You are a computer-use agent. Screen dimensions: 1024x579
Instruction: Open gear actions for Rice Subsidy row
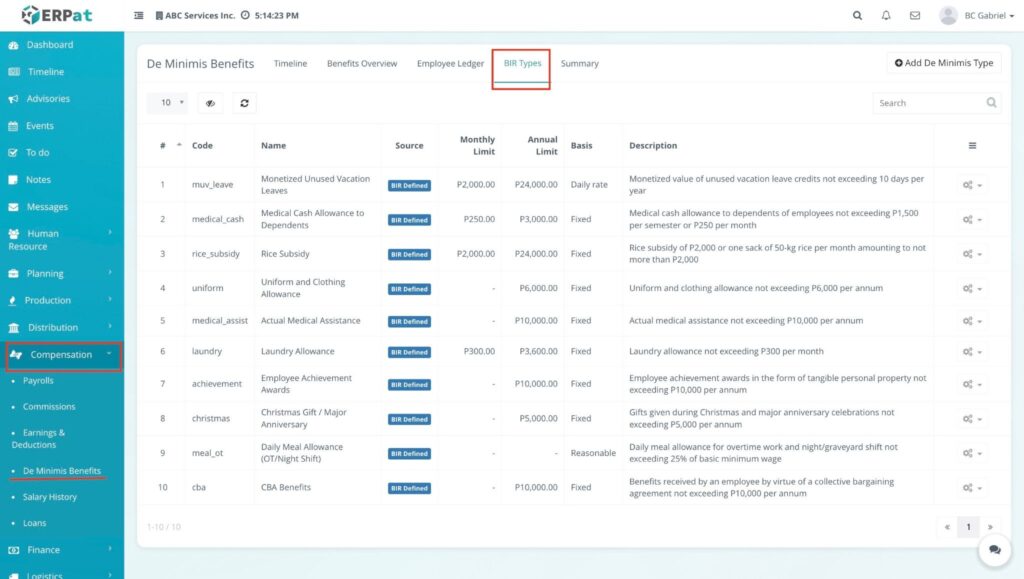971,254
